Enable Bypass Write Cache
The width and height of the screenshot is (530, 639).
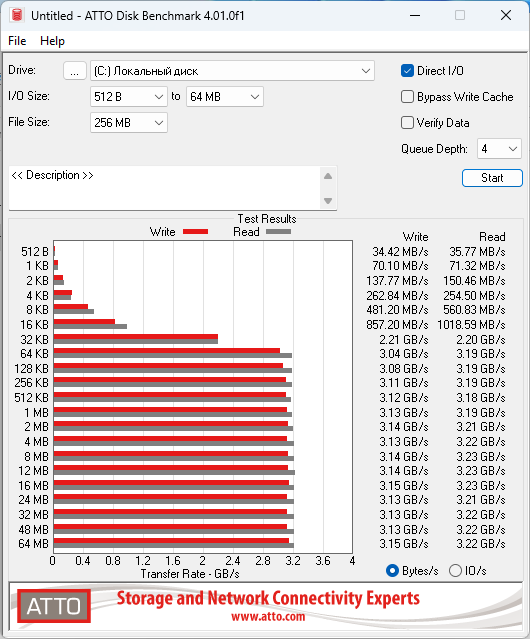coord(407,97)
